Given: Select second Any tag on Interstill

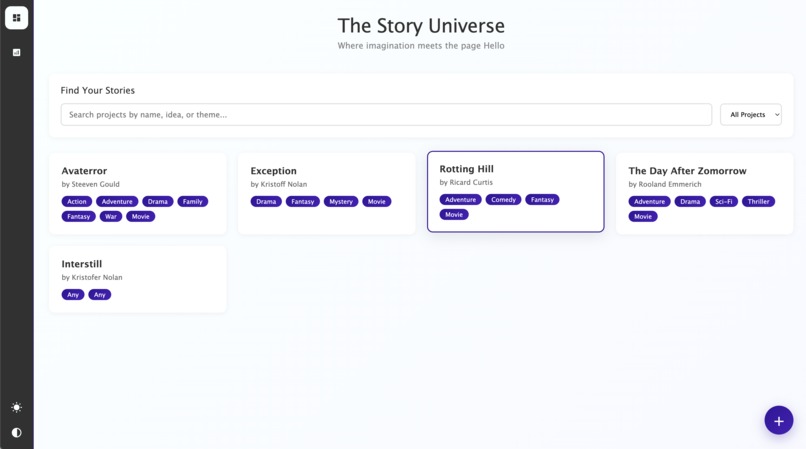Looking at the screenshot, I should [100, 295].
